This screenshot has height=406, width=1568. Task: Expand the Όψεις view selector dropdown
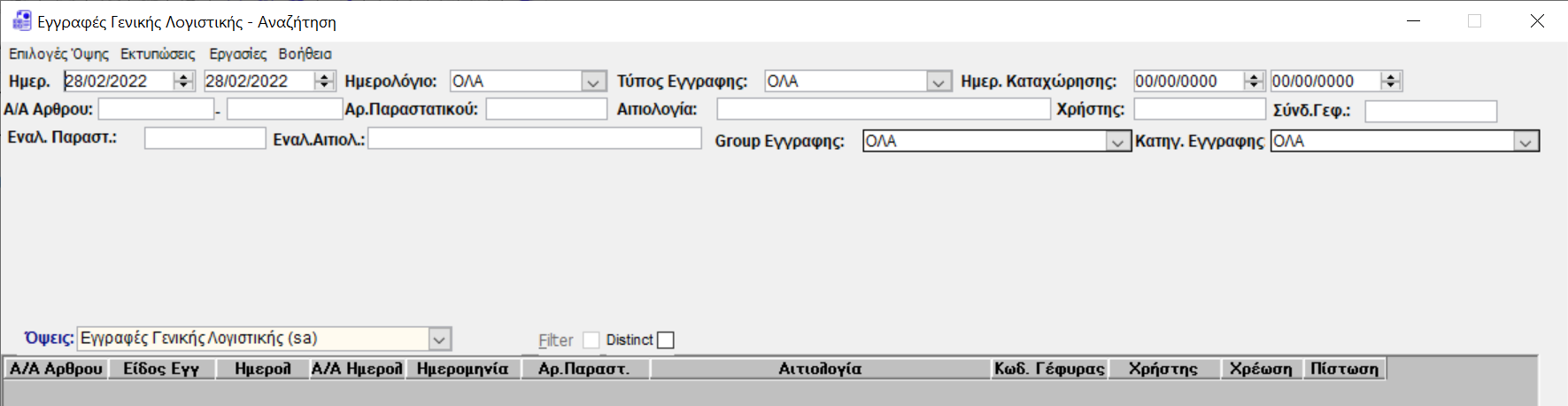tap(439, 340)
